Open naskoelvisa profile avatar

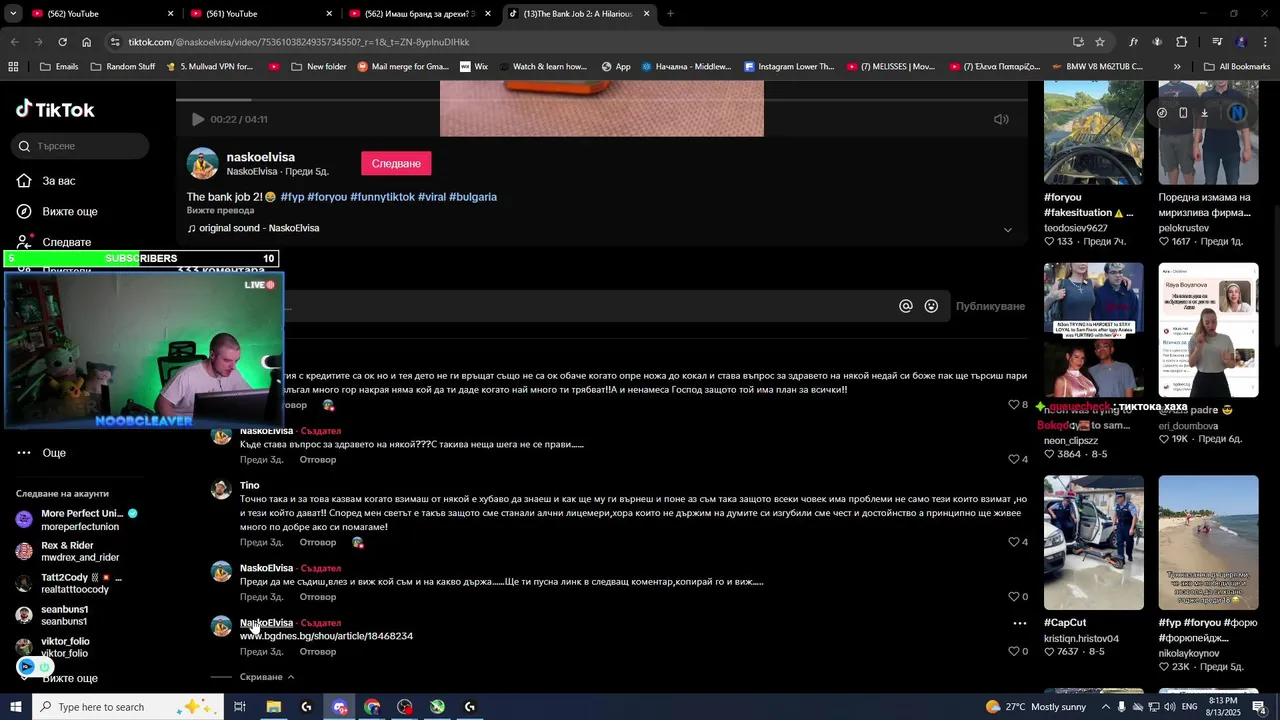[x=203, y=164]
